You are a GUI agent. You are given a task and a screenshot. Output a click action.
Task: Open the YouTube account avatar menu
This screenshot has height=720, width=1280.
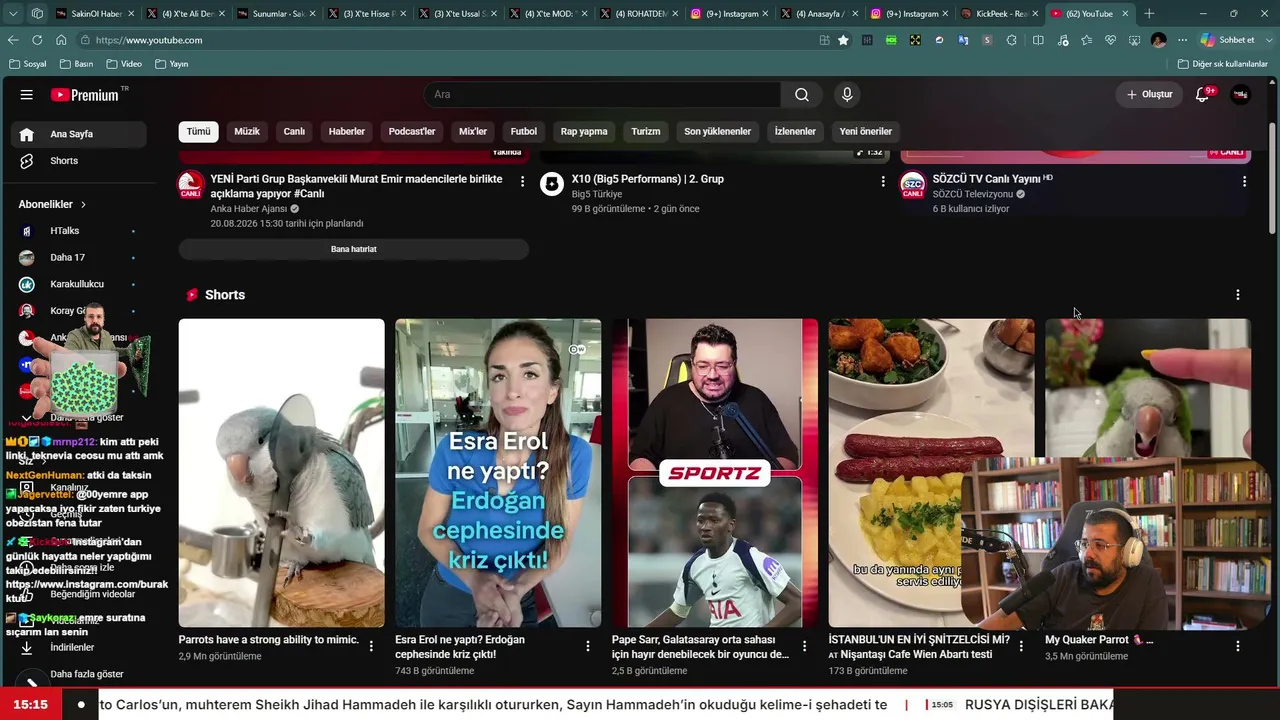pos(1240,95)
